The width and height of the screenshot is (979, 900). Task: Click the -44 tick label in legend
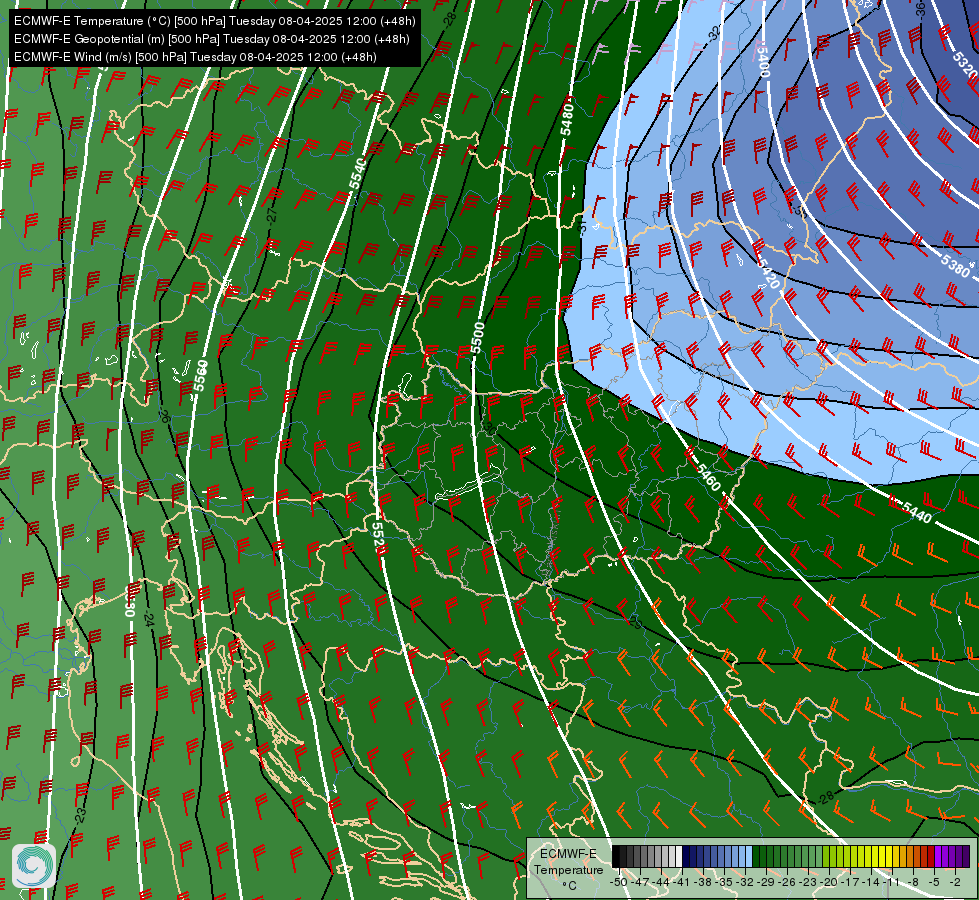[x=661, y=882]
